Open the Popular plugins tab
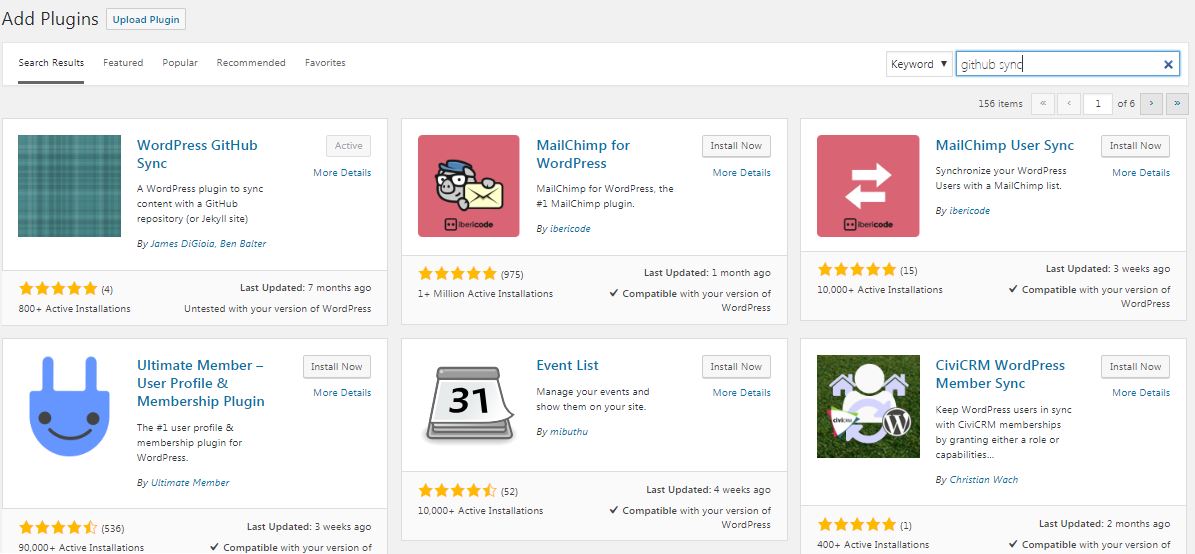1195x554 pixels. 180,63
